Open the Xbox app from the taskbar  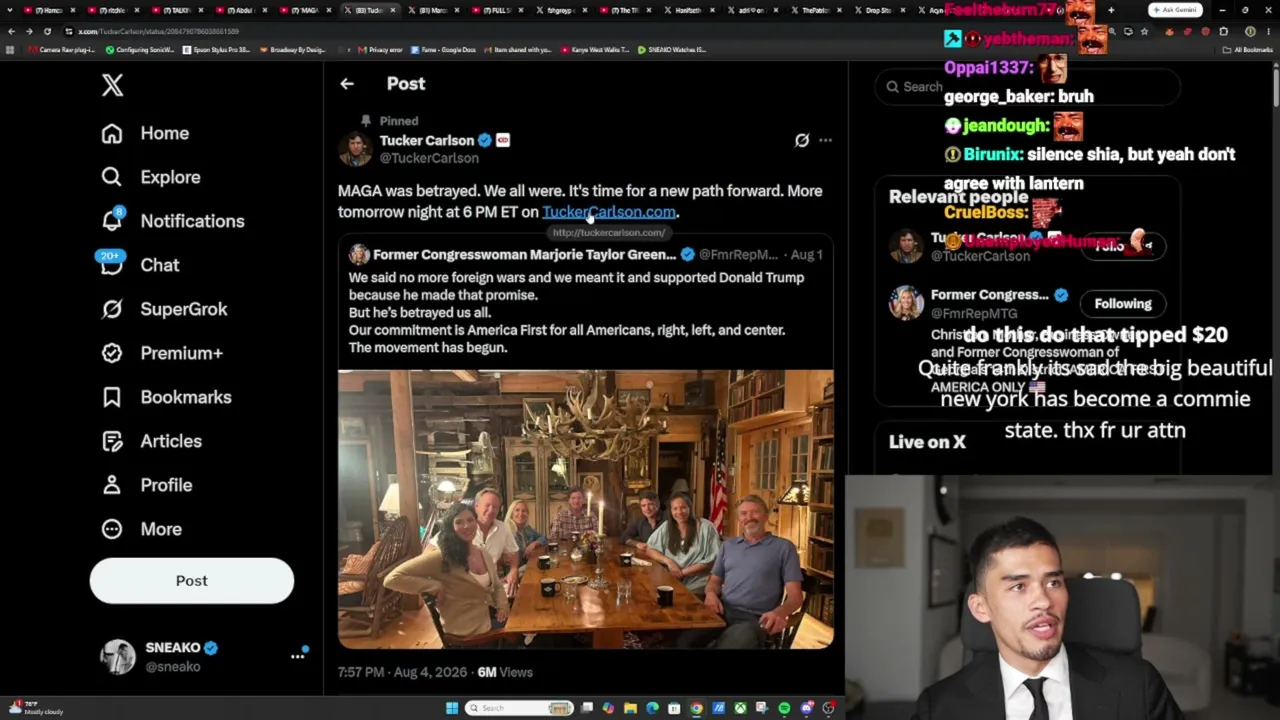(740, 708)
